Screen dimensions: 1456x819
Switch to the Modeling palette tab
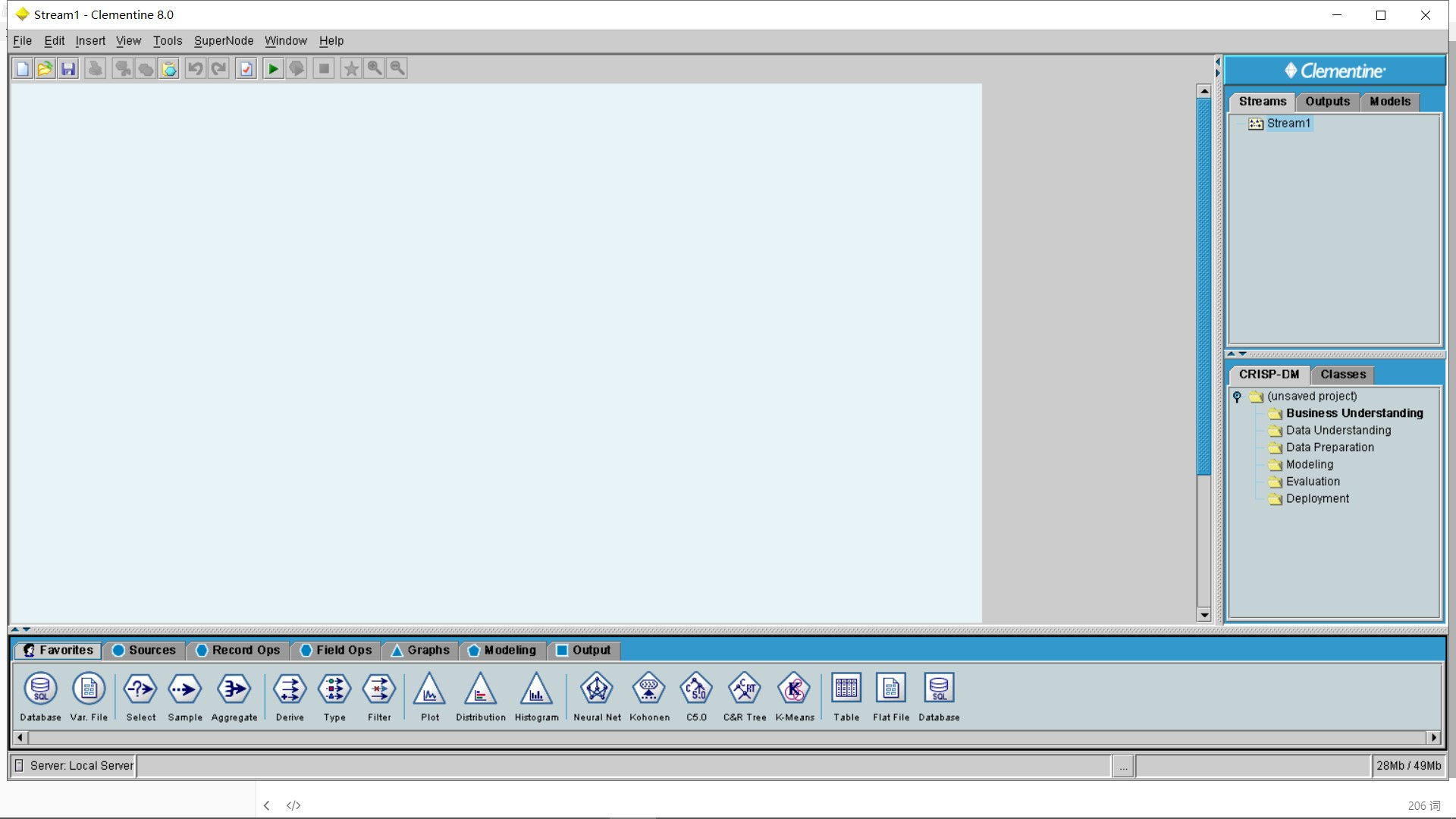tap(502, 651)
